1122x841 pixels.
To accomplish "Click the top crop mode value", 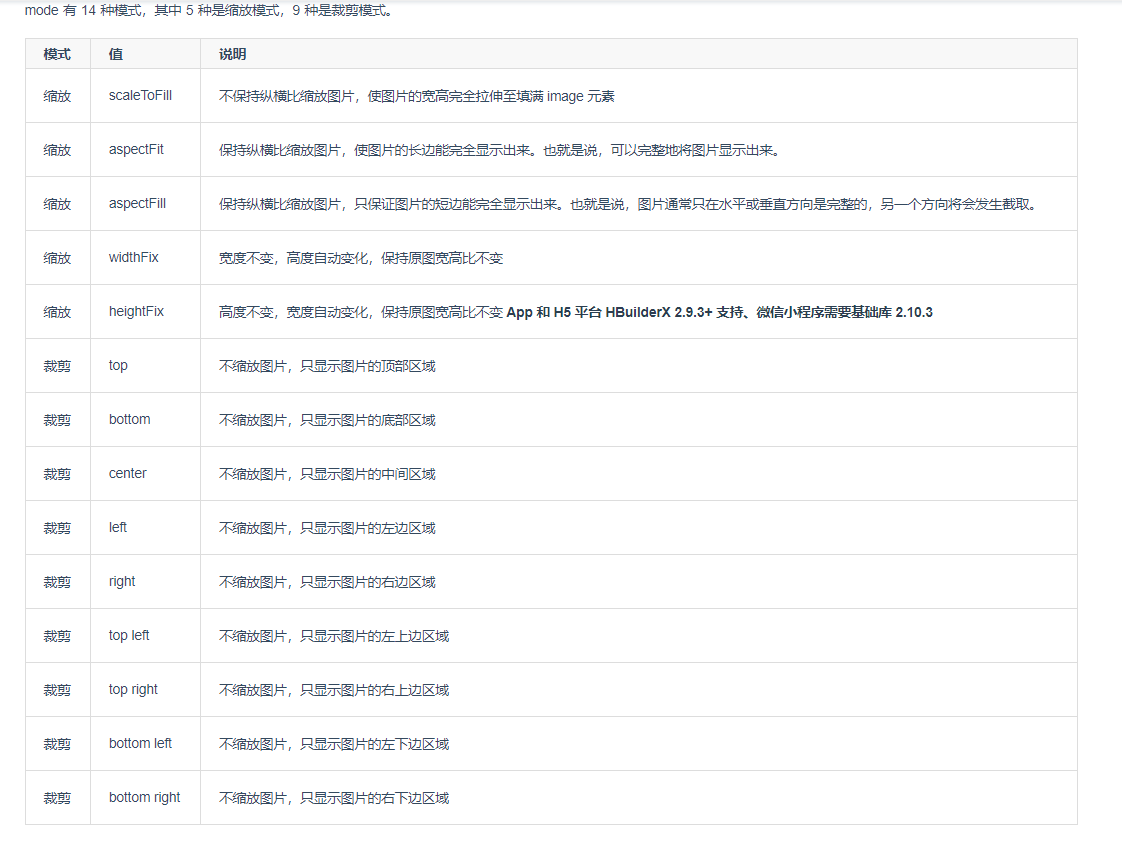I will [x=117, y=365].
